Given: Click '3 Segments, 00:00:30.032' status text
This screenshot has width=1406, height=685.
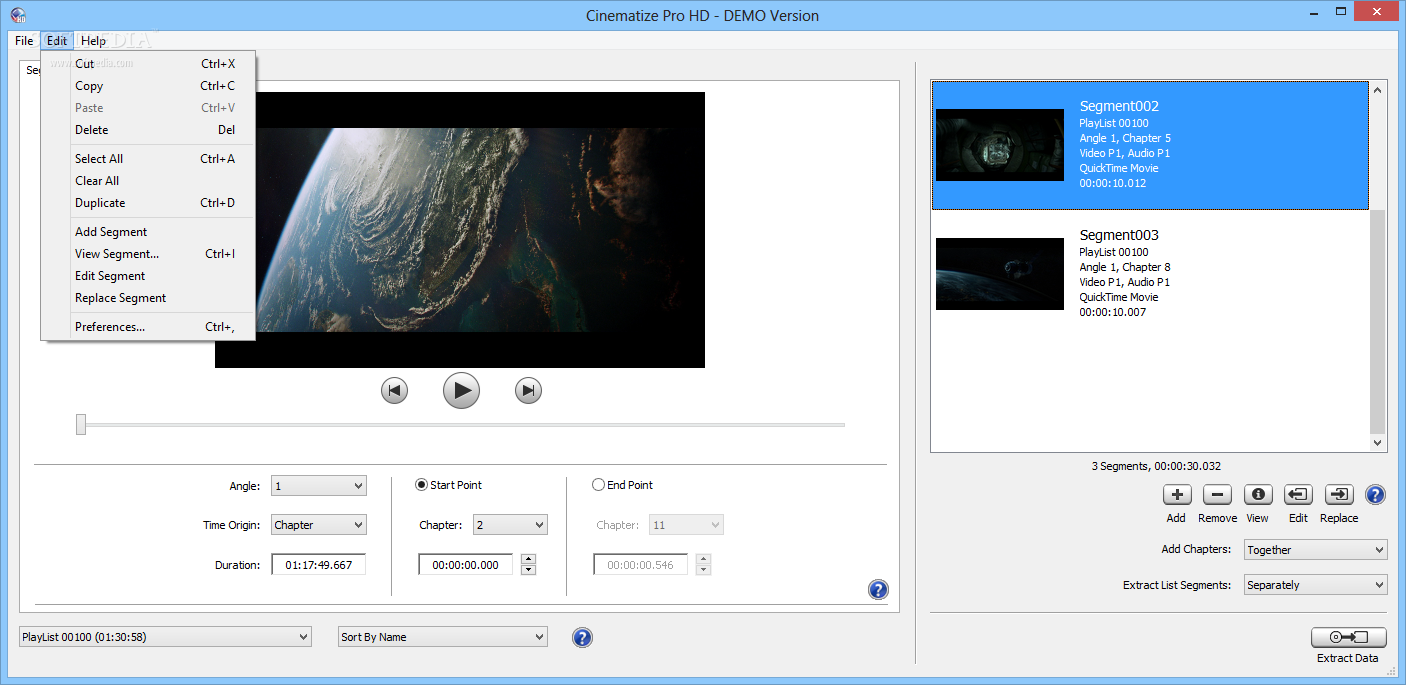Looking at the screenshot, I should click(x=1157, y=466).
